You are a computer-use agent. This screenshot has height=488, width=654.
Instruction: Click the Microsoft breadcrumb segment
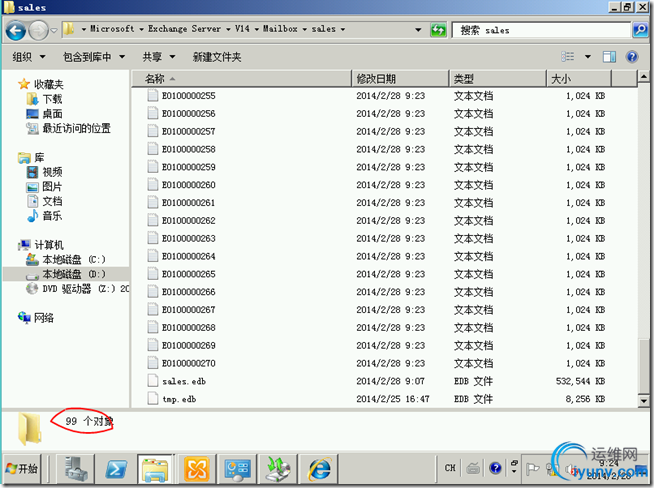(112, 29)
